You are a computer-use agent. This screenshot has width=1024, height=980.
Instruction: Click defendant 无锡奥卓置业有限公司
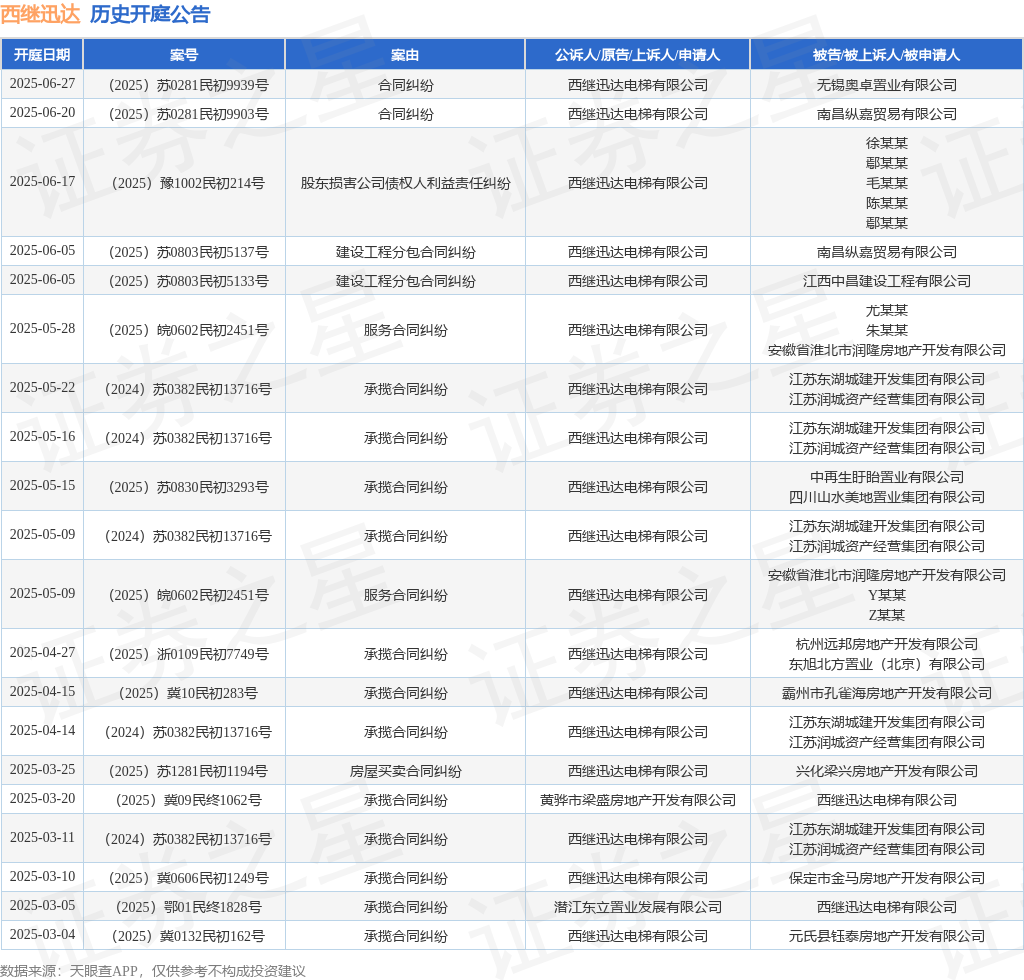coord(886,85)
